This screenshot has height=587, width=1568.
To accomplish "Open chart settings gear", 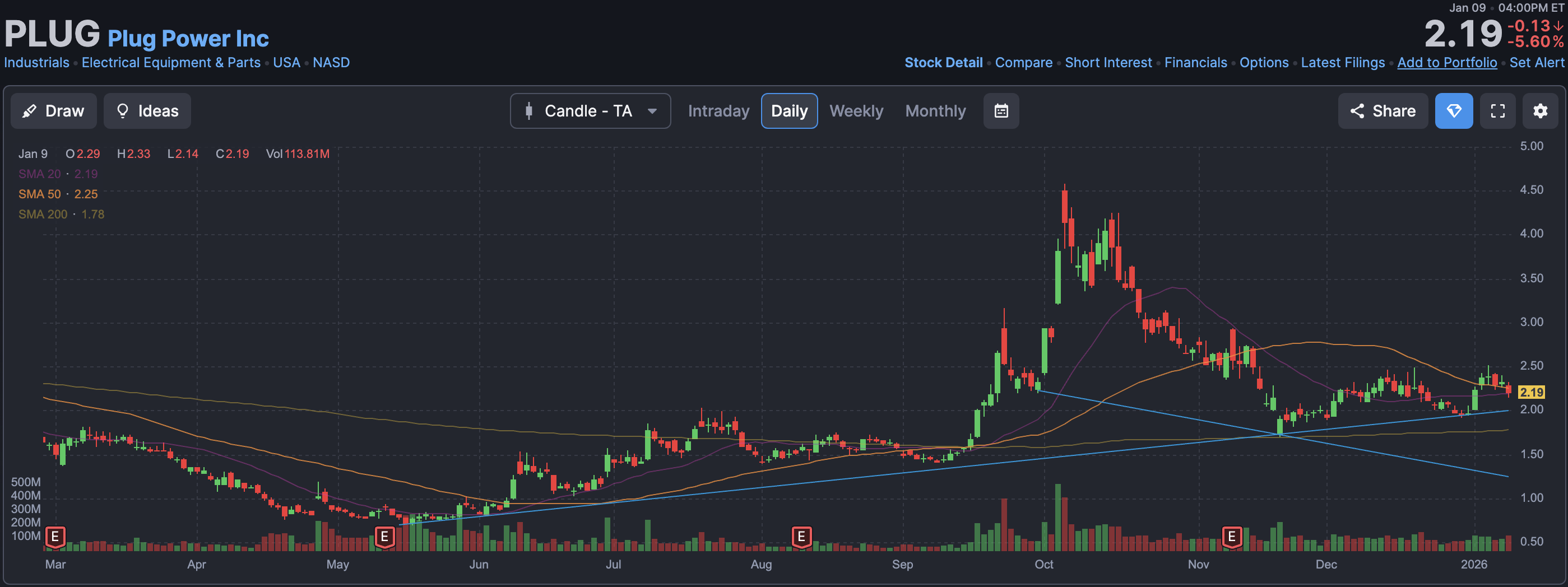I will coord(1541,111).
